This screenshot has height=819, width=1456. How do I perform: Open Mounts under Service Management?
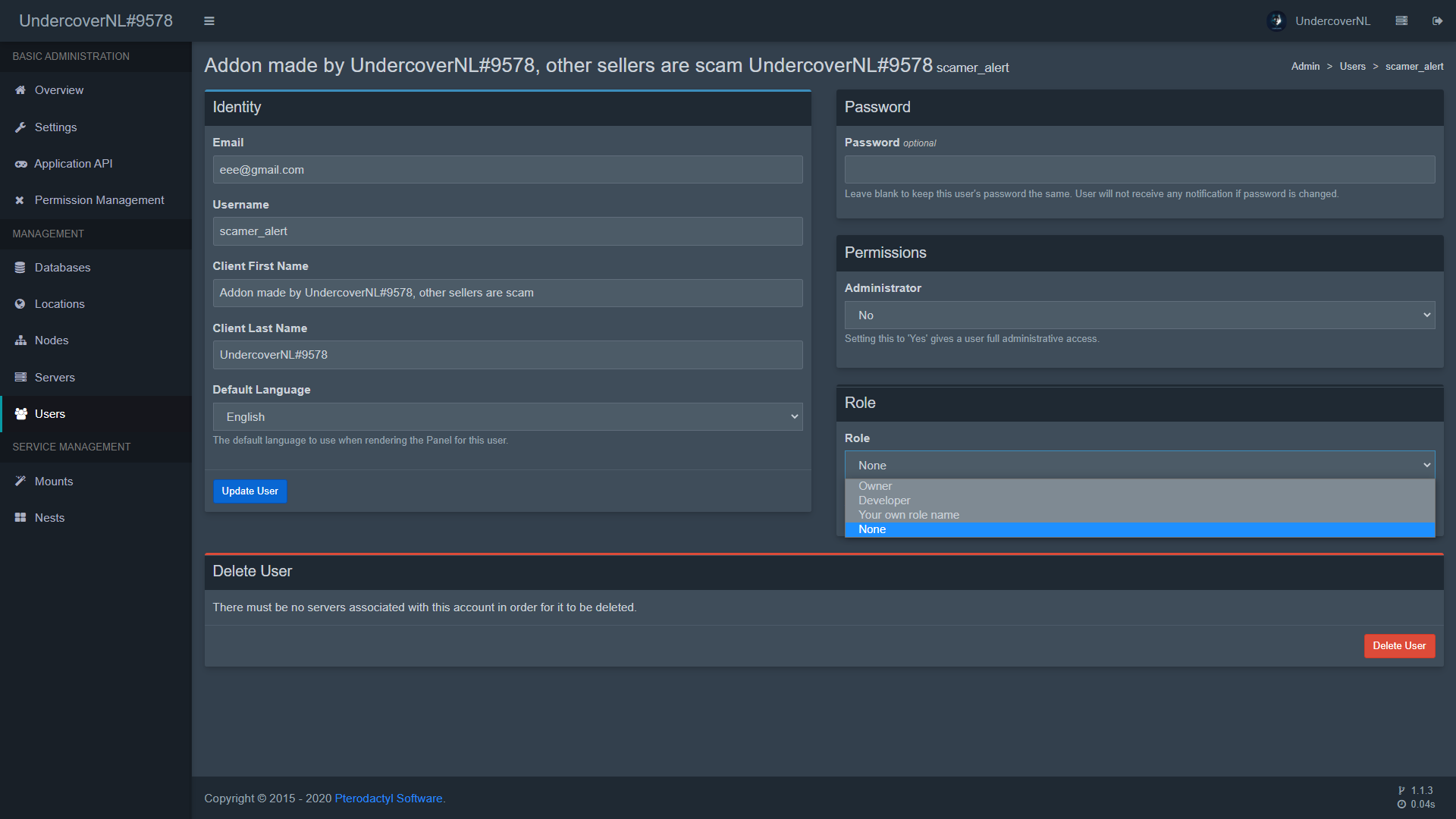pyautogui.click(x=96, y=482)
